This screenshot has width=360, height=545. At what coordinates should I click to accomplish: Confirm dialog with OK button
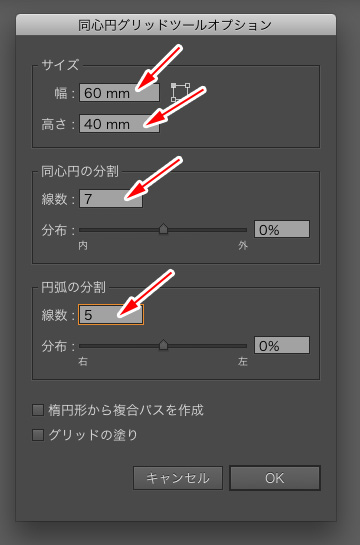click(275, 478)
